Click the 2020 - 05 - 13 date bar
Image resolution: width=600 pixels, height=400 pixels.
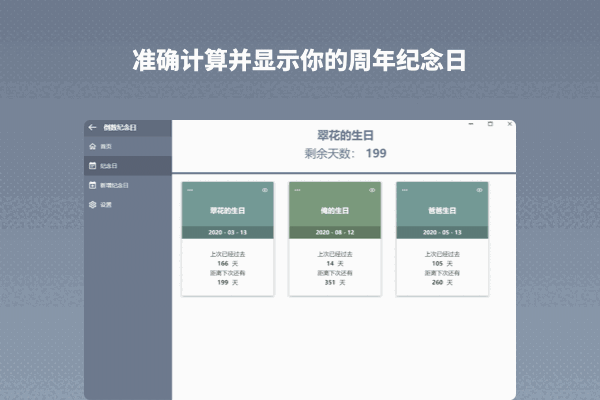coord(442,232)
